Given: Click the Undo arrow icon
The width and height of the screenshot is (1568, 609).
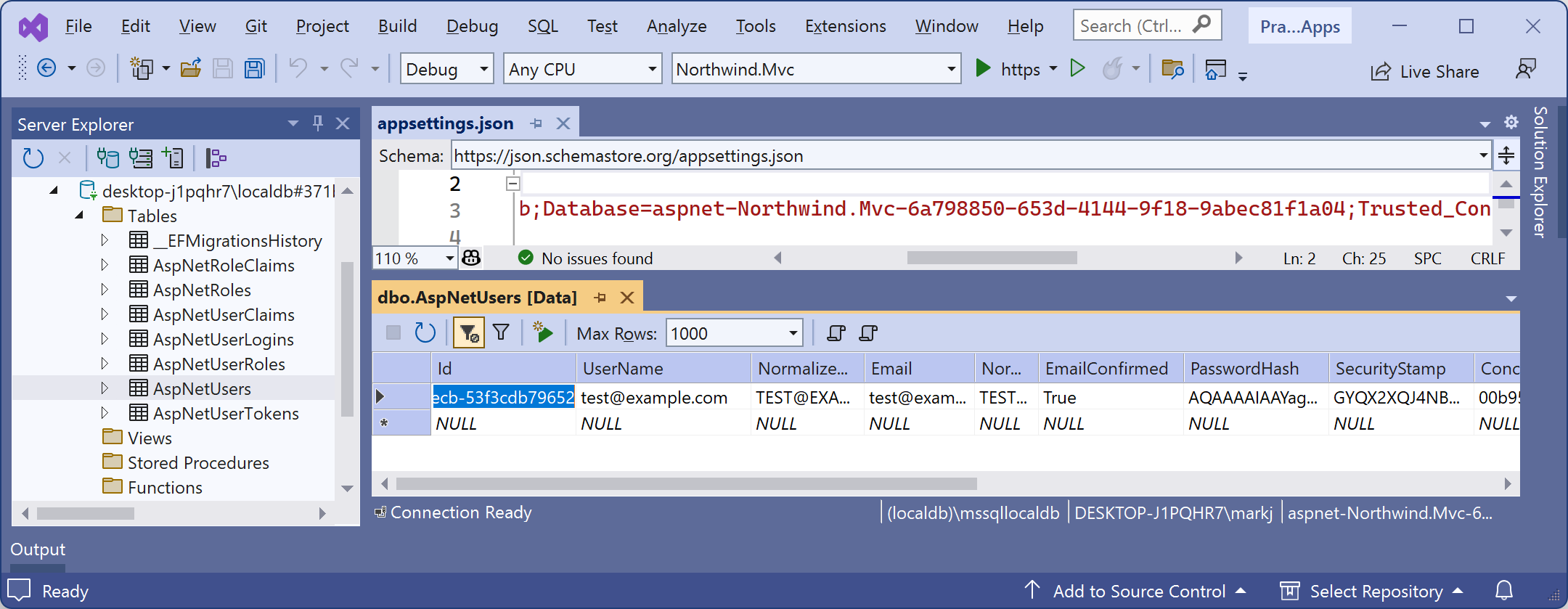Looking at the screenshot, I should coord(298,68).
